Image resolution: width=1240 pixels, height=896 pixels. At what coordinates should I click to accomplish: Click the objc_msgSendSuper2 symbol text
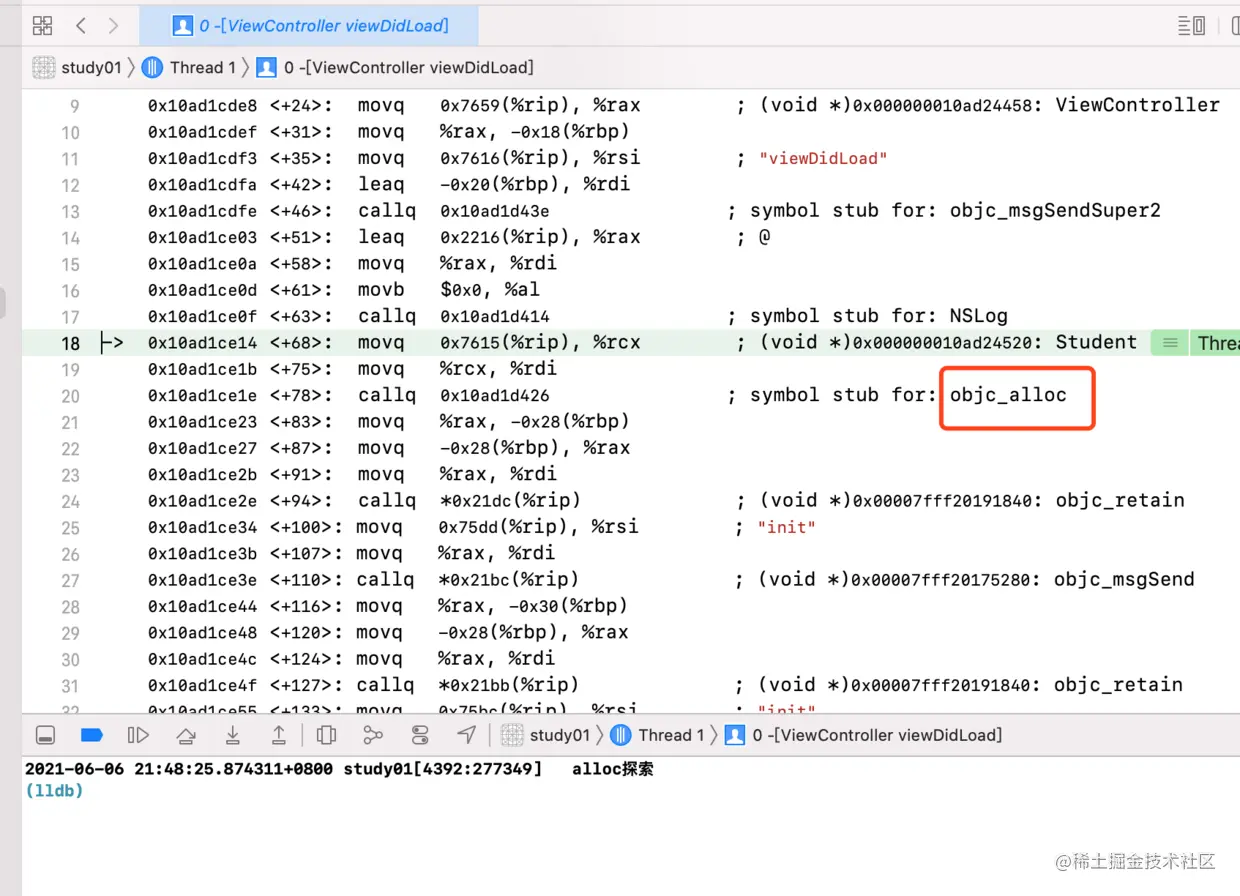coord(1055,211)
